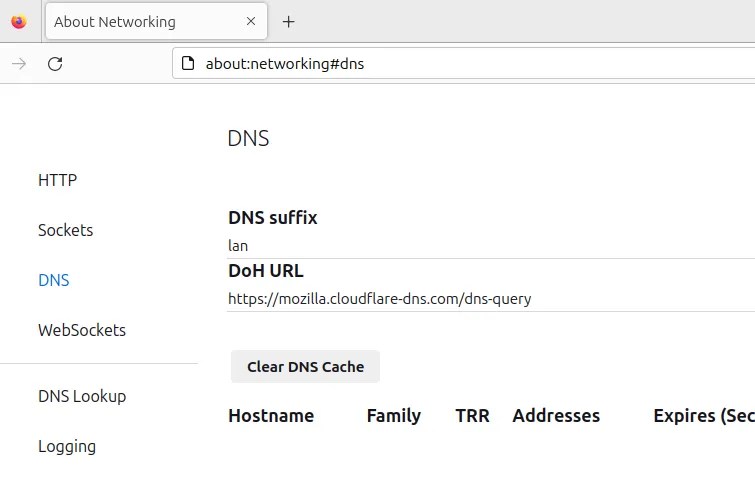This screenshot has height=485, width=755.
Task: Click the page identity icon in address bar
Action: coord(187,64)
